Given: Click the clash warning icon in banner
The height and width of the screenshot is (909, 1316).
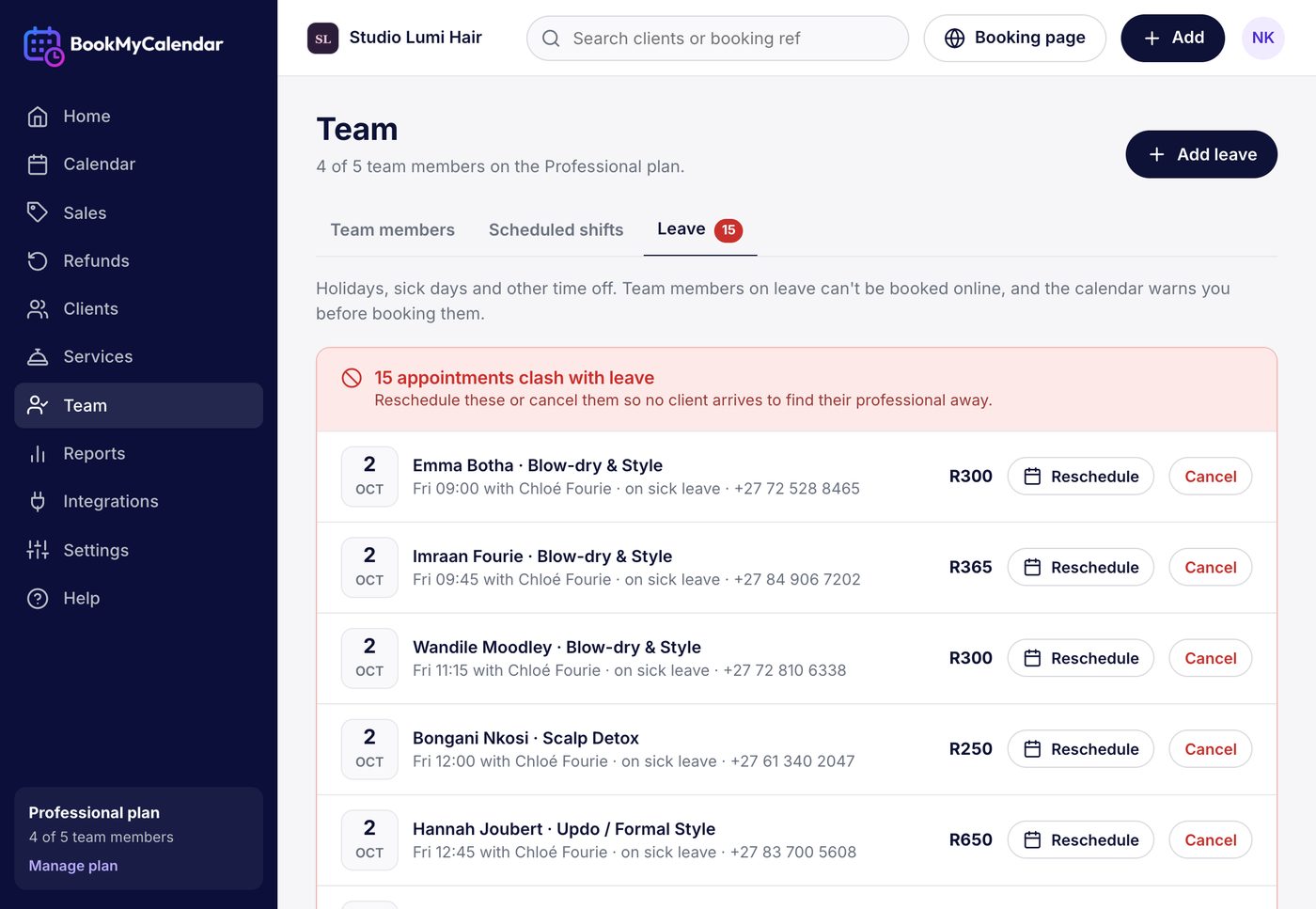Looking at the screenshot, I should click(352, 378).
